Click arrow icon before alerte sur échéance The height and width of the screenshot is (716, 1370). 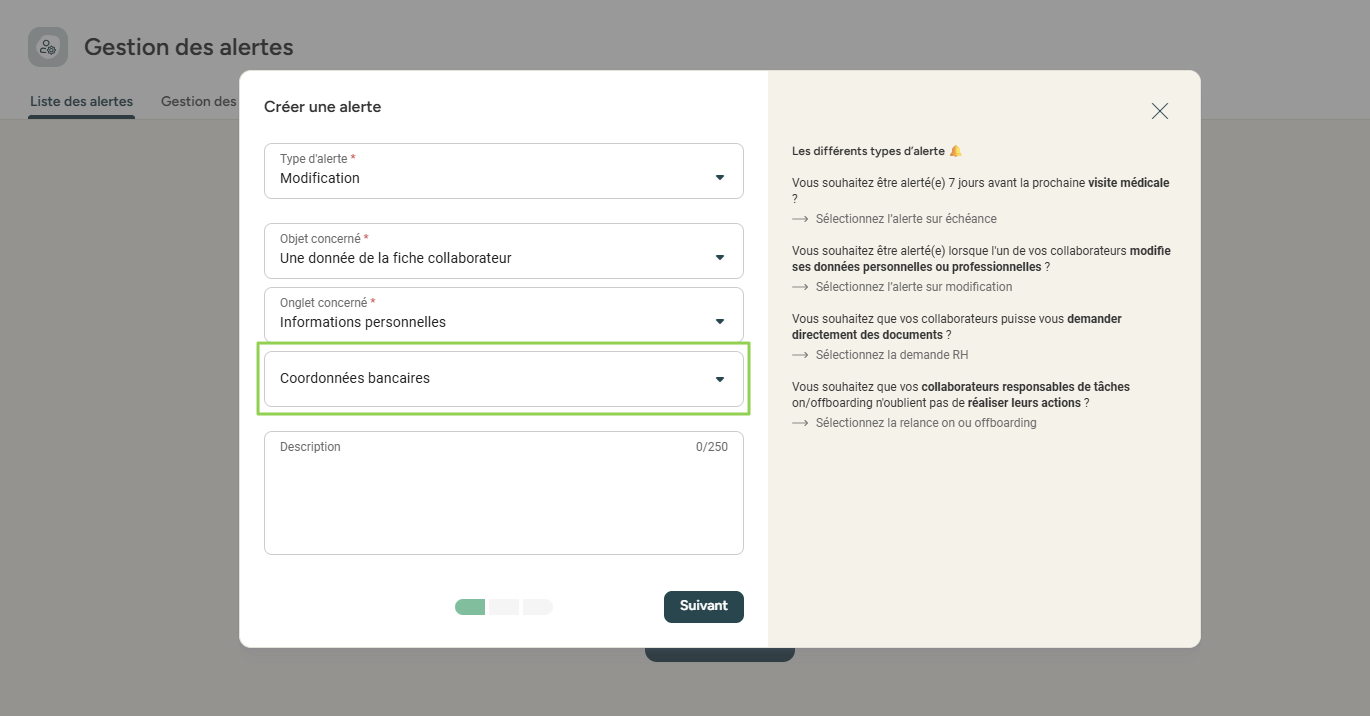pos(800,219)
